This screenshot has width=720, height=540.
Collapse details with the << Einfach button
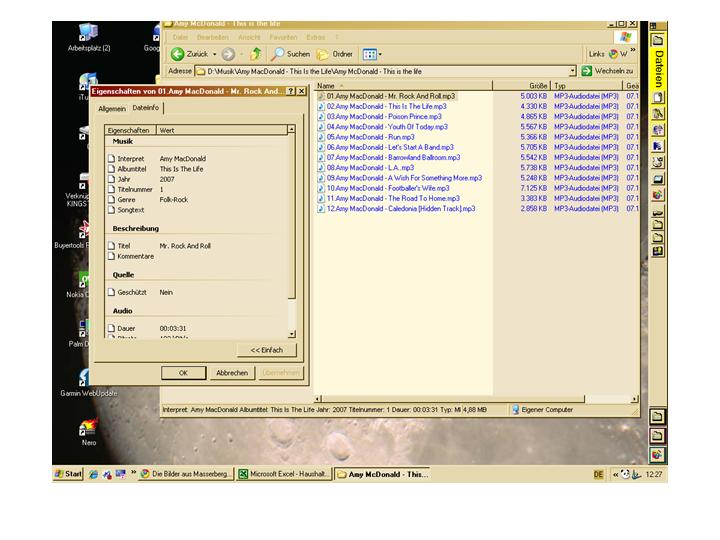point(266,350)
